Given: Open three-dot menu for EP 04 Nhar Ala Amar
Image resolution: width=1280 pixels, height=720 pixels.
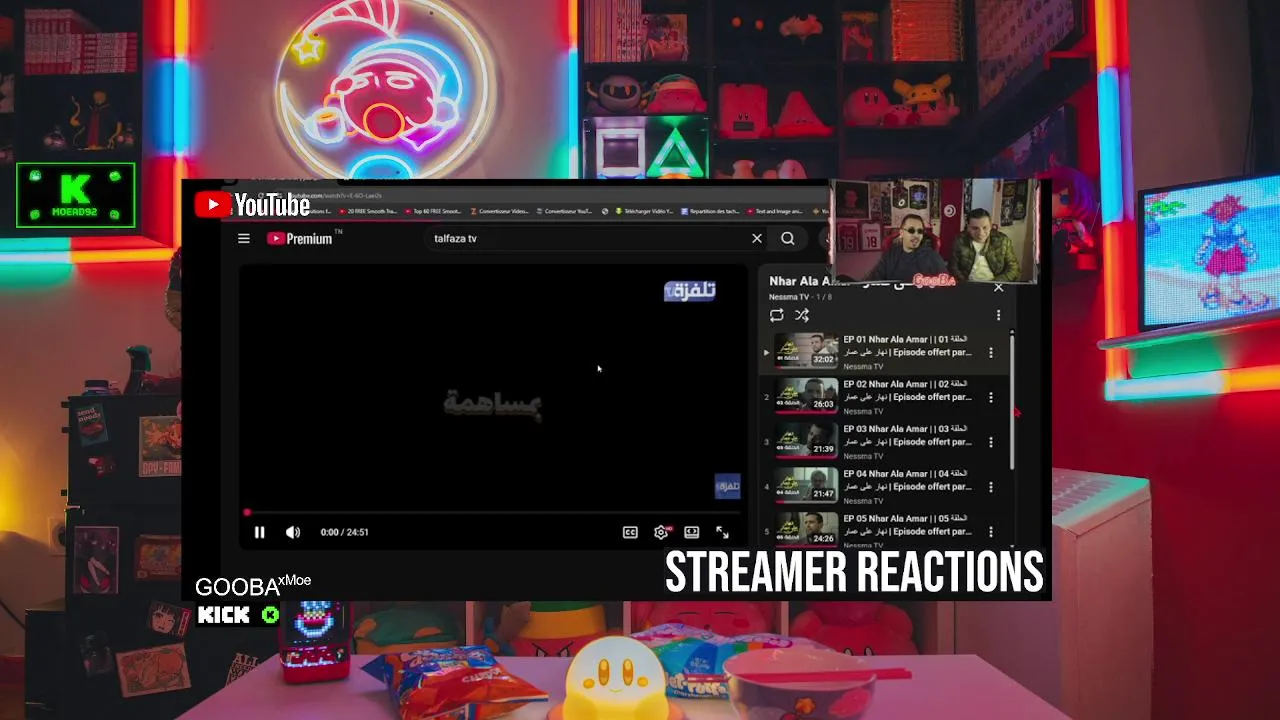Looking at the screenshot, I should coord(991,487).
